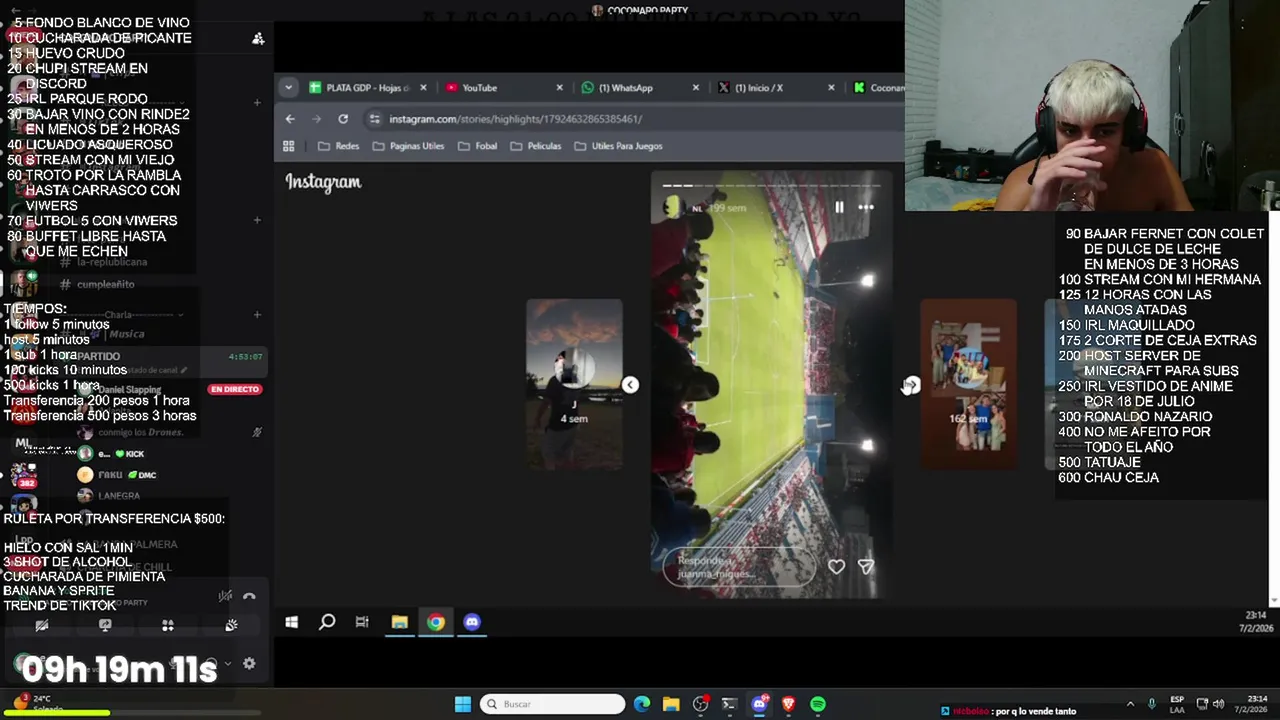Image resolution: width=1280 pixels, height=720 pixels.
Task: Click the Buscar taskbar search box
Action: 552,704
